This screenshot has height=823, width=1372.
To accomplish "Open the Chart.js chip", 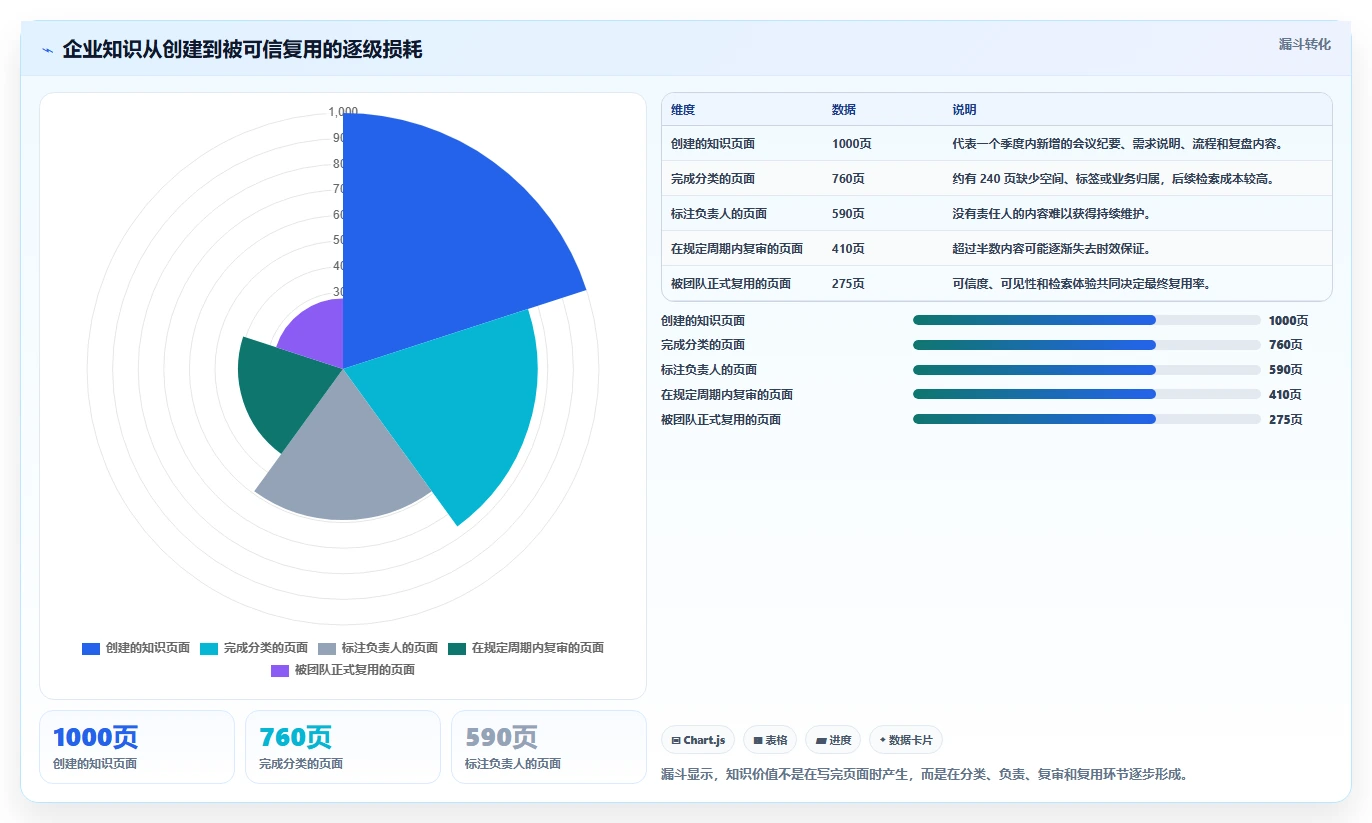I will pyautogui.click(x=698, y=740).
